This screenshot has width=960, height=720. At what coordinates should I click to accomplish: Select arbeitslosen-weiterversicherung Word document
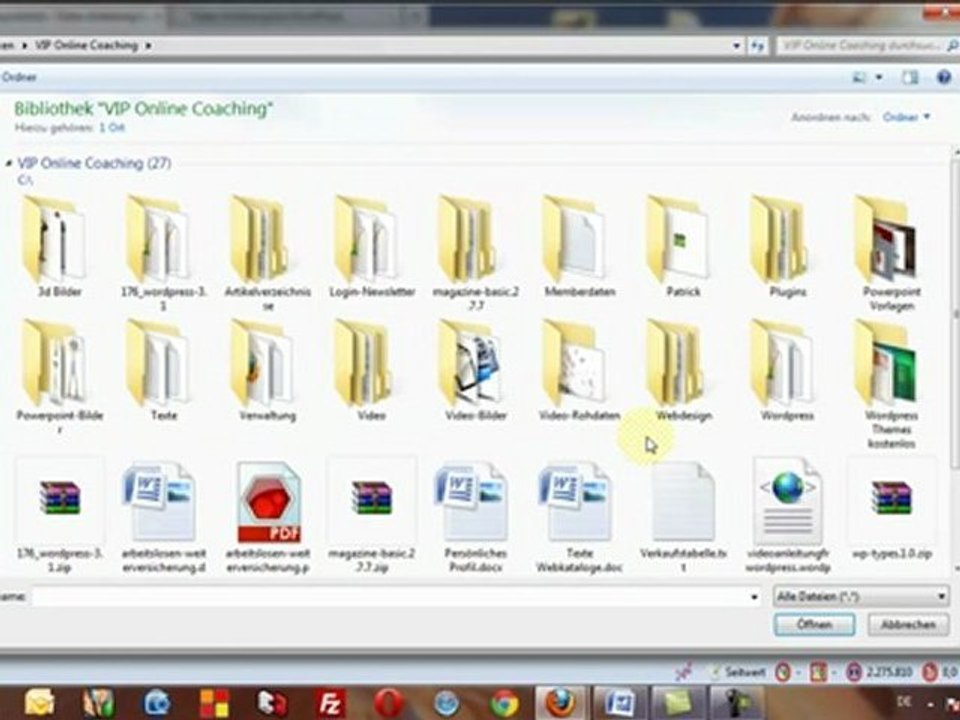(163, 516)
